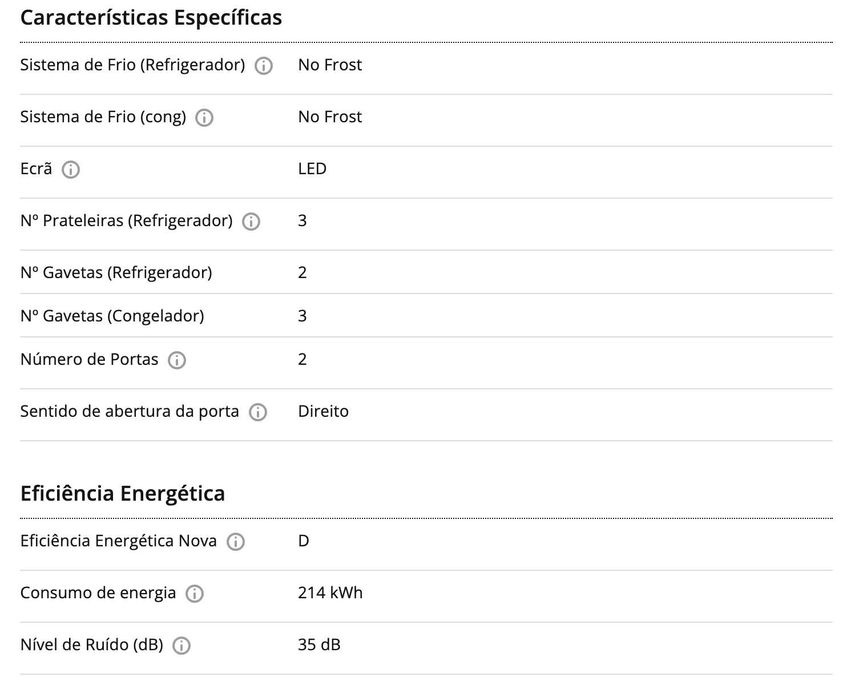
Task: Show info for Número de Portas
Action: click(177, 360)
